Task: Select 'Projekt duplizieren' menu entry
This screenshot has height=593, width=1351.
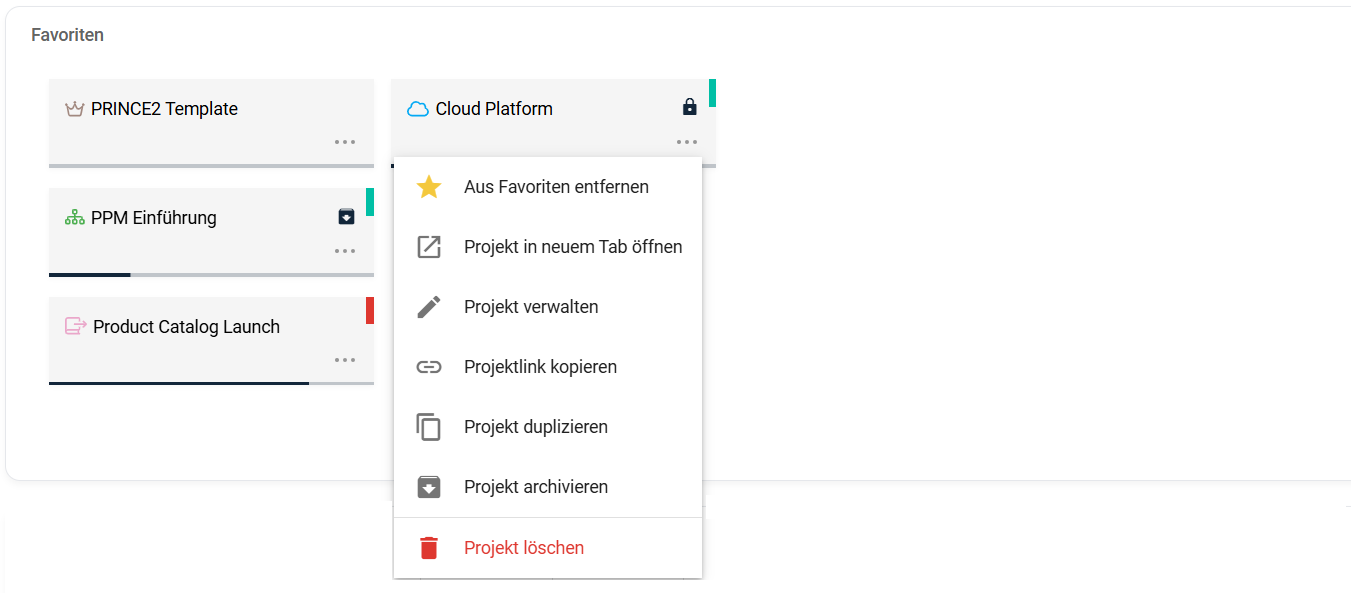Action: (x=535, y=427)
